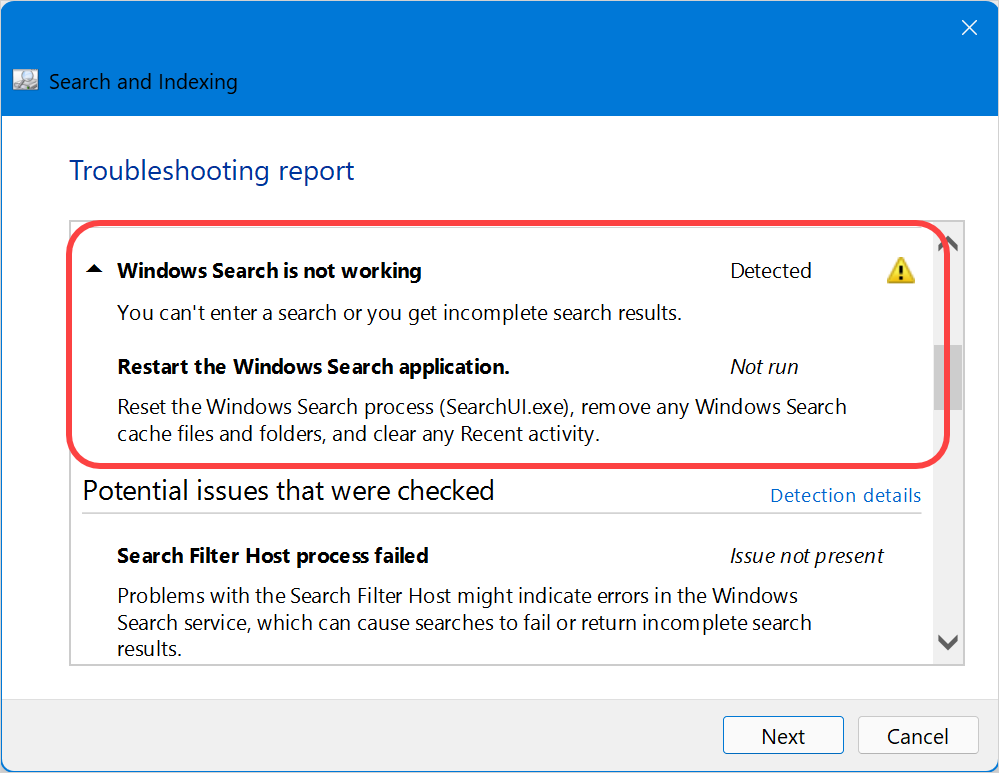
Task: Collapse the Windows Search is not working section
Action: 94,269
